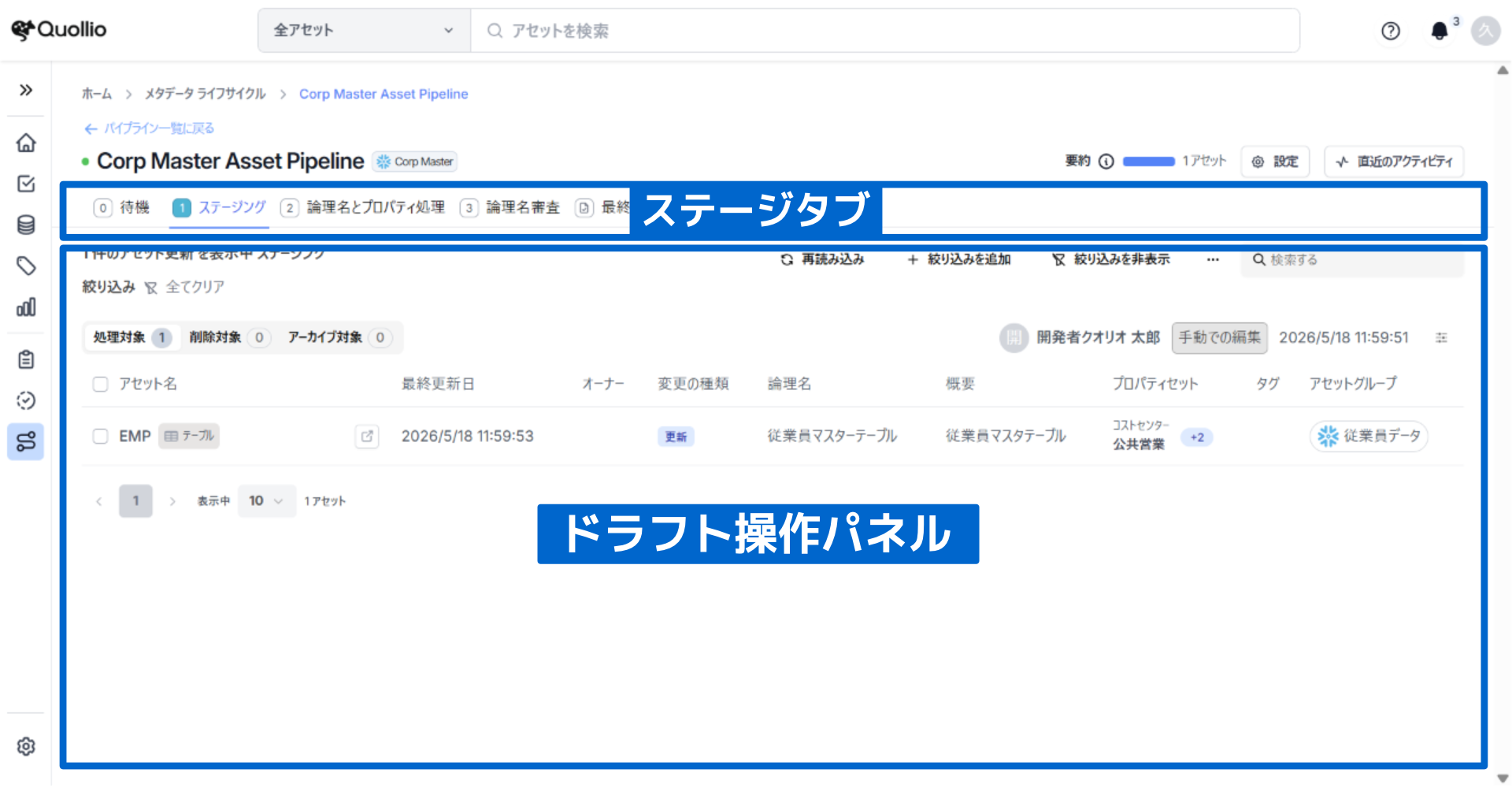Open the user avatar menu
Viewport: 1512px width, 788px height.
click(x=1486, y=31)
